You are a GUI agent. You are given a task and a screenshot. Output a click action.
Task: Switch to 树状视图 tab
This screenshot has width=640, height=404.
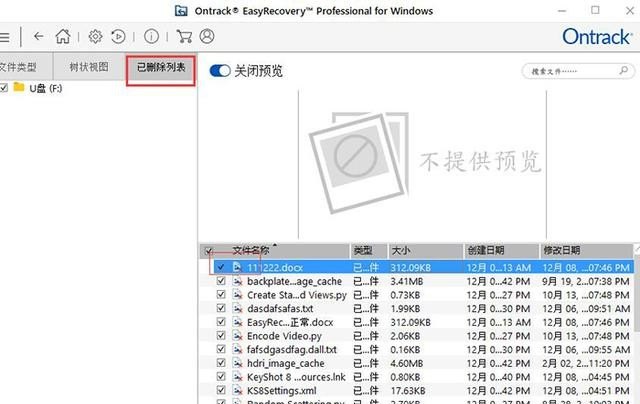[89, 67]
